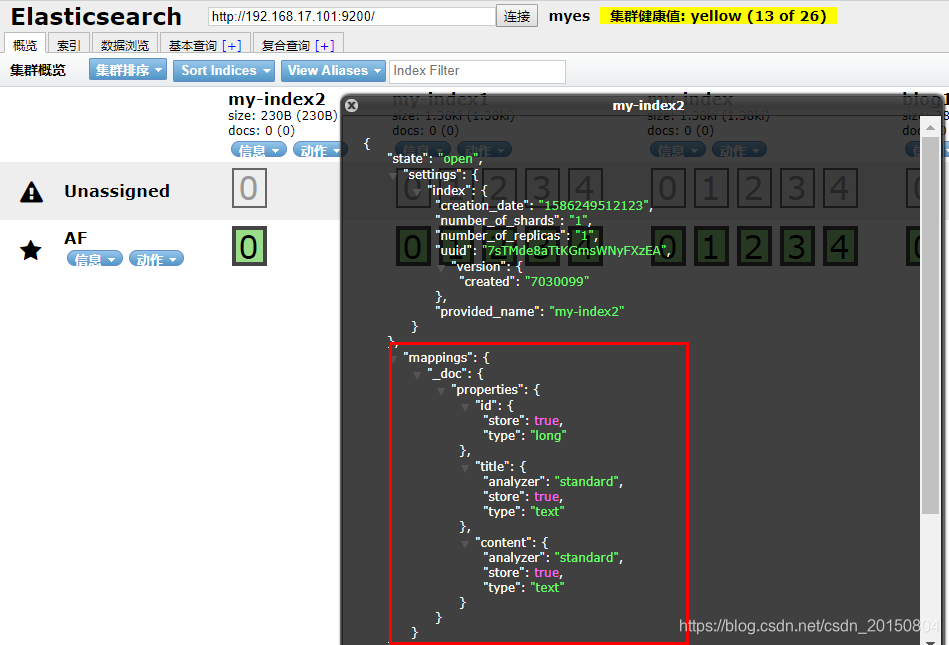Click the cluster name myes
Image resolution: width=949 pixels, height=645 pixels.
[569, 16]
